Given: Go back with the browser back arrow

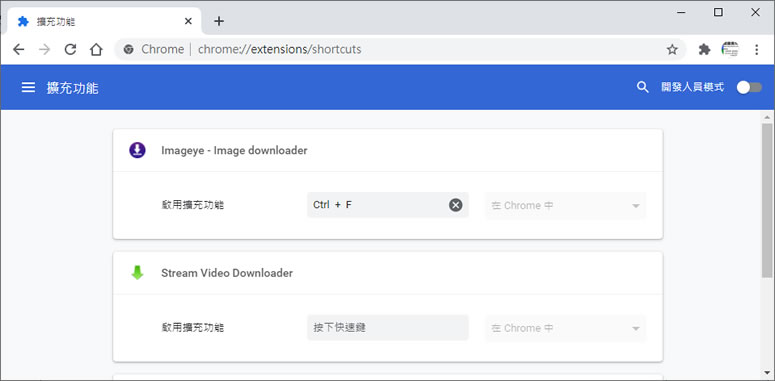Looking at the screenshot, I should (19, 49).
